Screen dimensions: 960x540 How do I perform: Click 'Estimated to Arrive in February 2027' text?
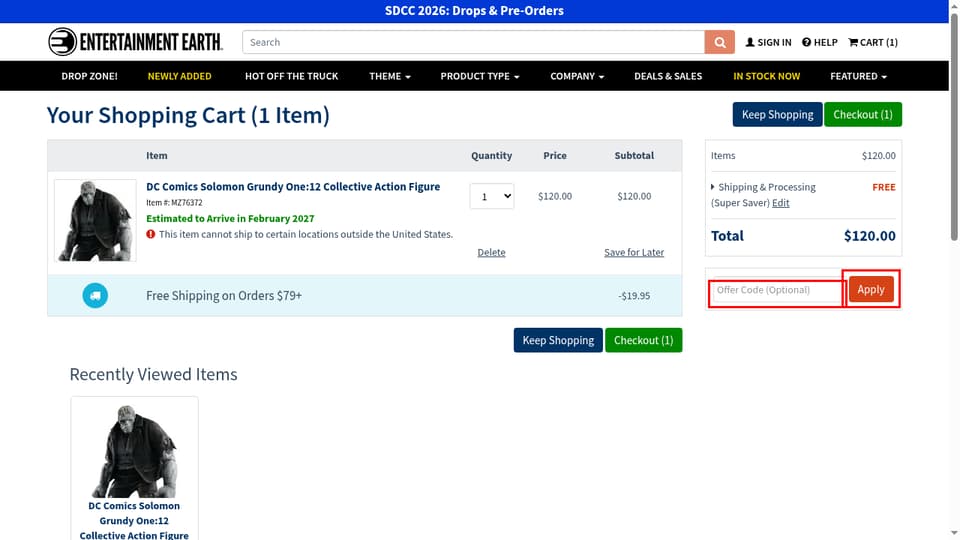(230, 219)
